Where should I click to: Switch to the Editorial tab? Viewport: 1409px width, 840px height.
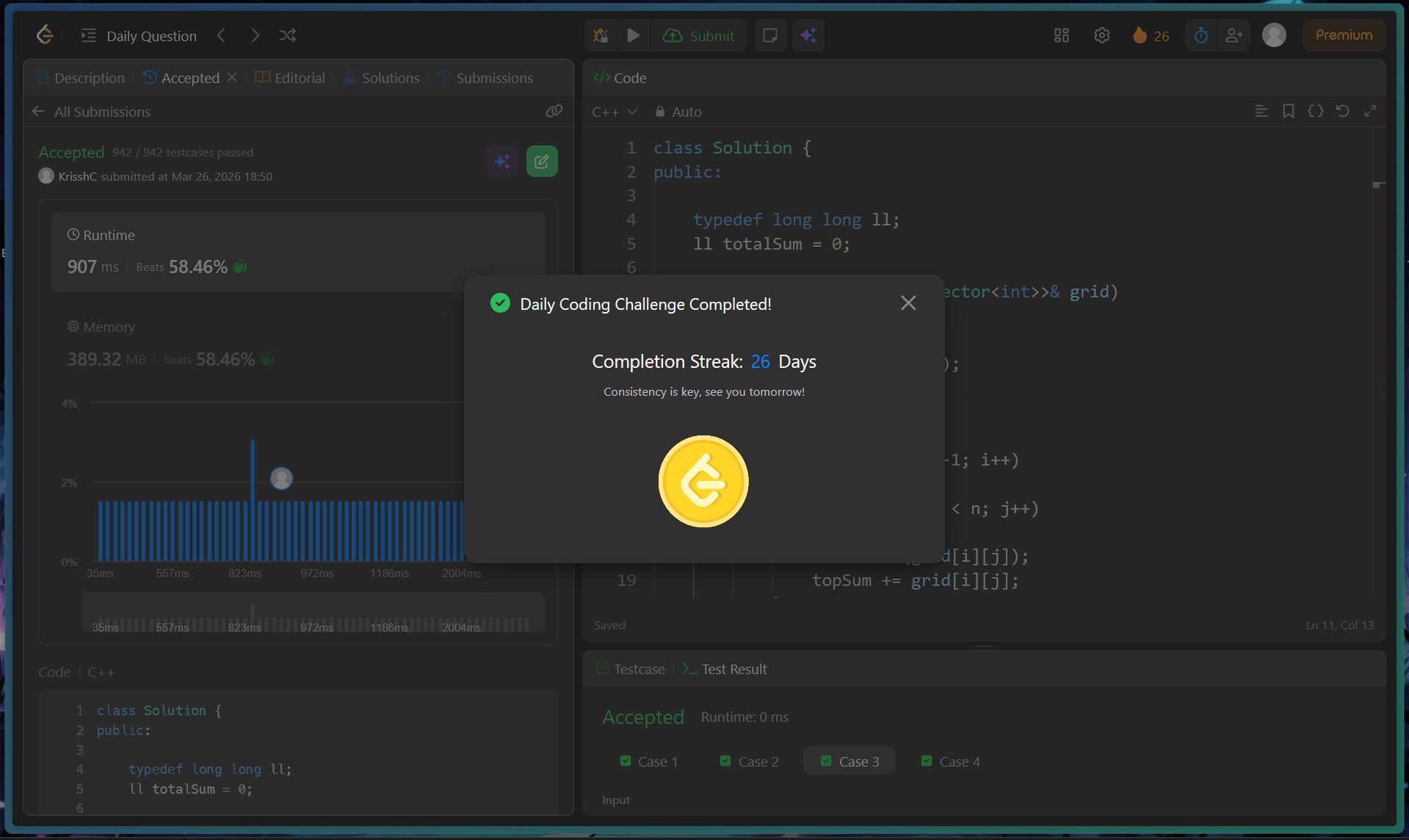[x=291, y=78]
